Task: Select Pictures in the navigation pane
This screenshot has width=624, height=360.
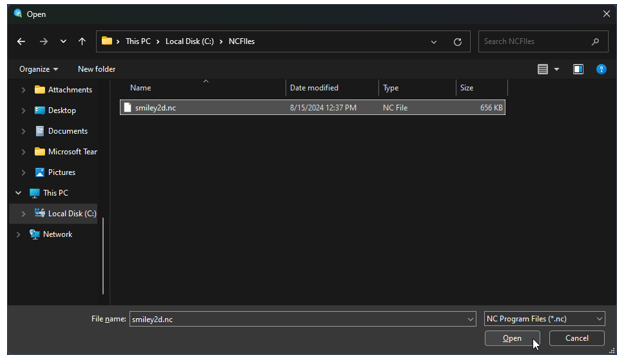Action: 62,173
